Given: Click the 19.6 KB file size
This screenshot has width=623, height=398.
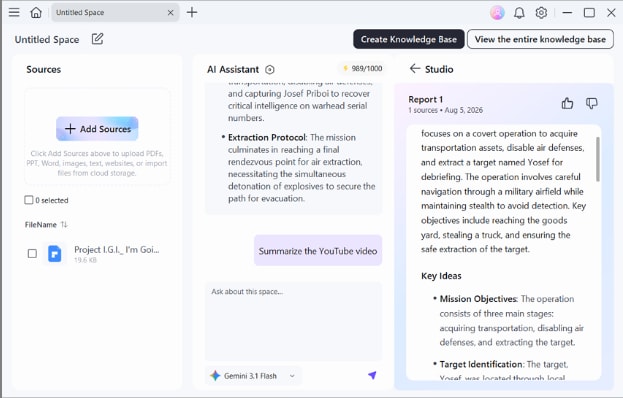Looking at the screenshot, I should click(85, 260).
